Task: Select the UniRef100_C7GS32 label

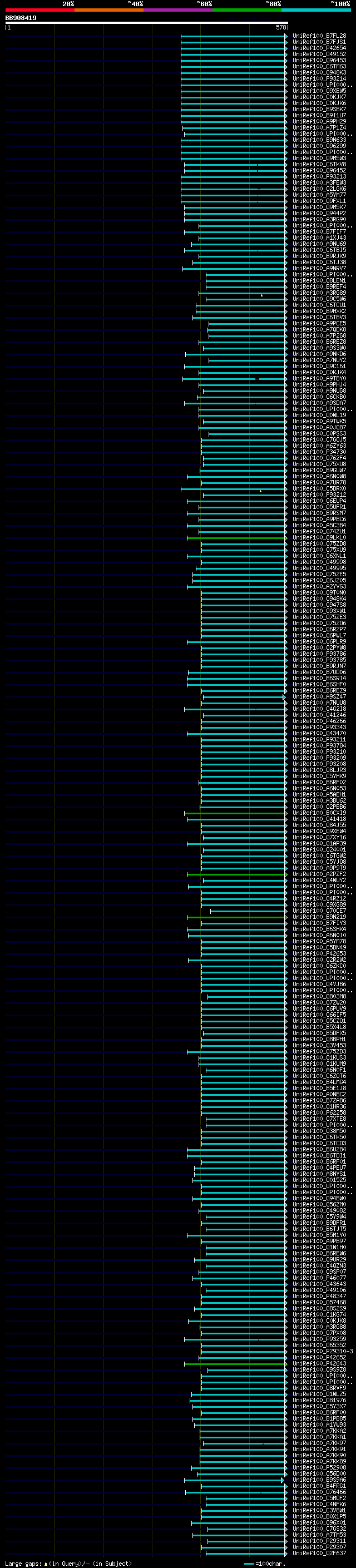Action: point(319,1529)
